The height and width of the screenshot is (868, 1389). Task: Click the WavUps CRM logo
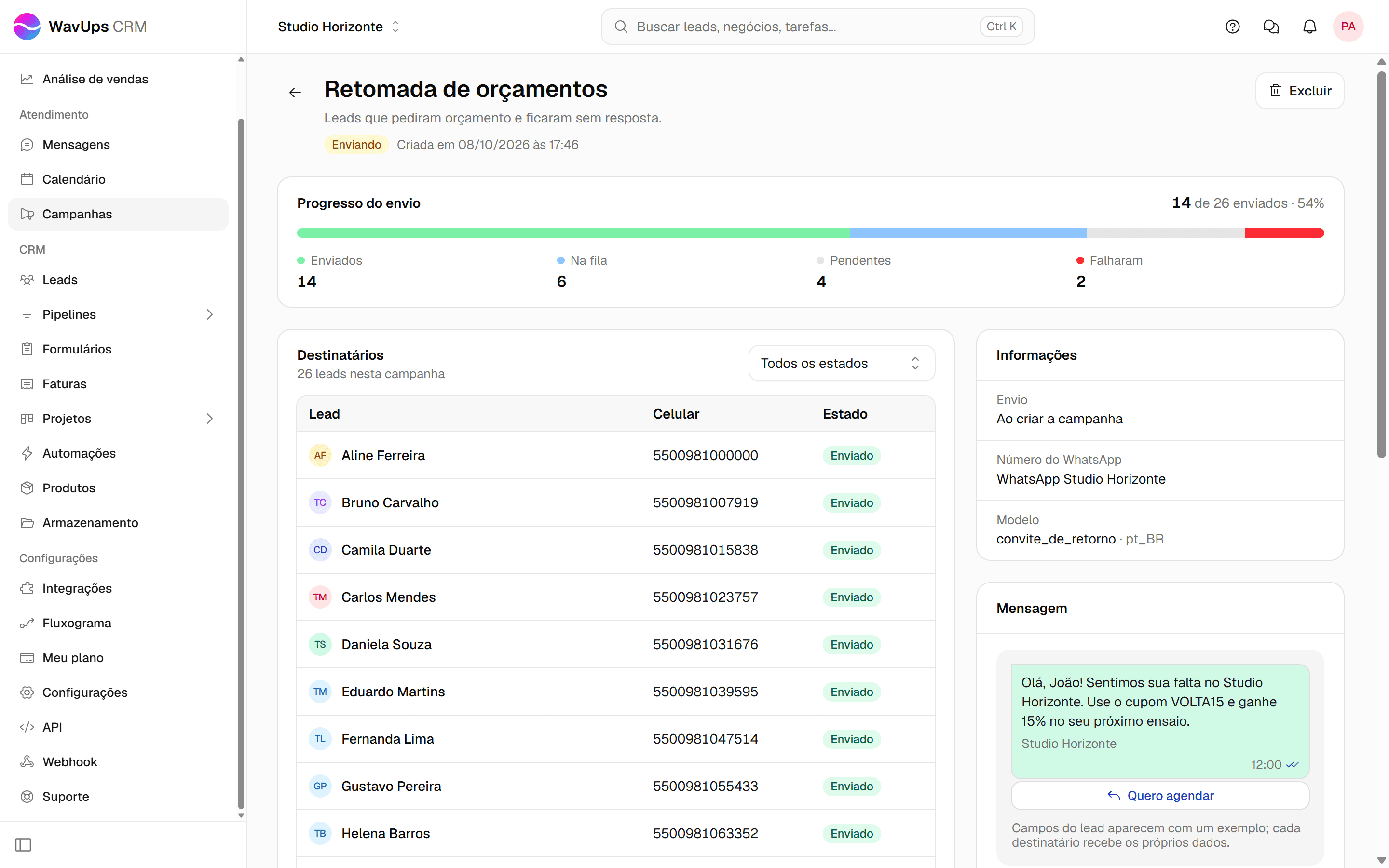80,27
